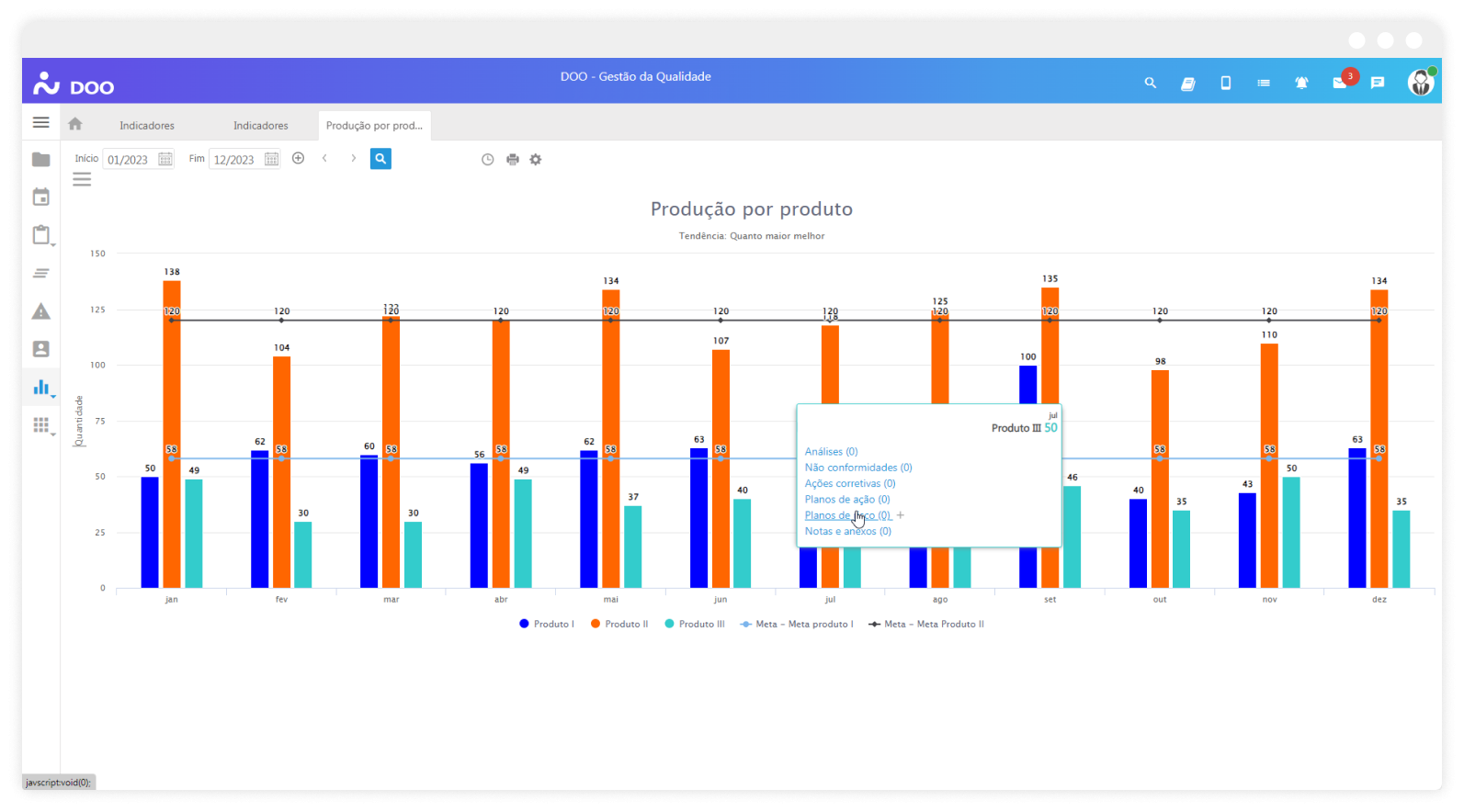Screen dimensions: 1464x812
Task: Open Não conformidades (0) link
Action: click(858, 468)
